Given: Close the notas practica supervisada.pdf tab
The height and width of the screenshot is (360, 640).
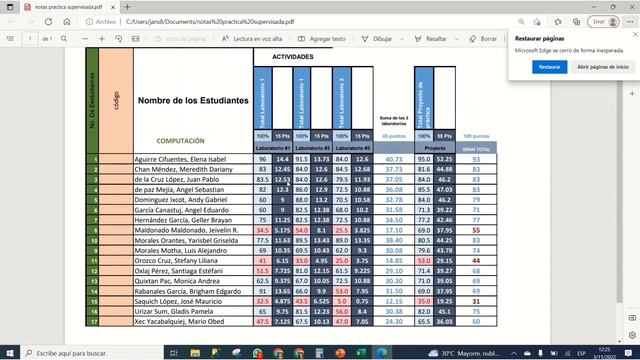Looking at the screenshot, I should (x=113, y=7).
